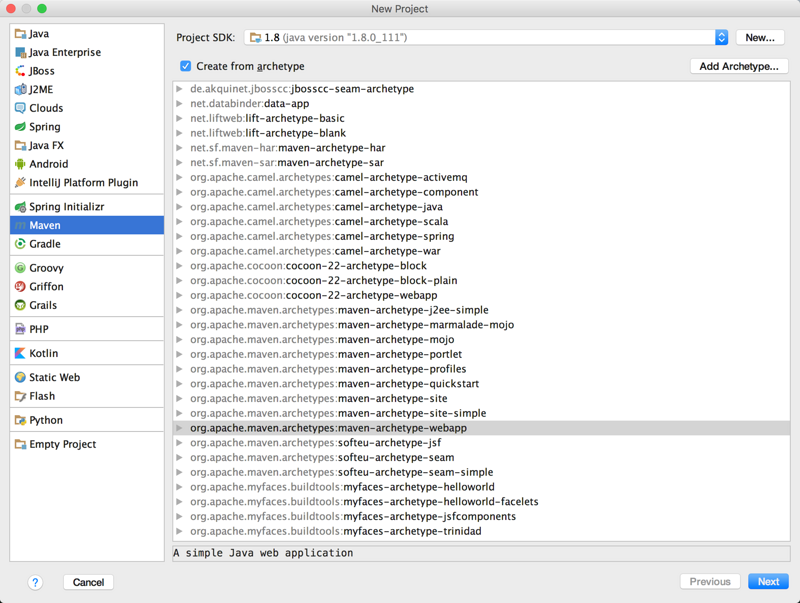Select maven-archetype-j2ee-simple row
This screenshot has width=800, height=603.
pyautogui.click(x=482, y=310)
